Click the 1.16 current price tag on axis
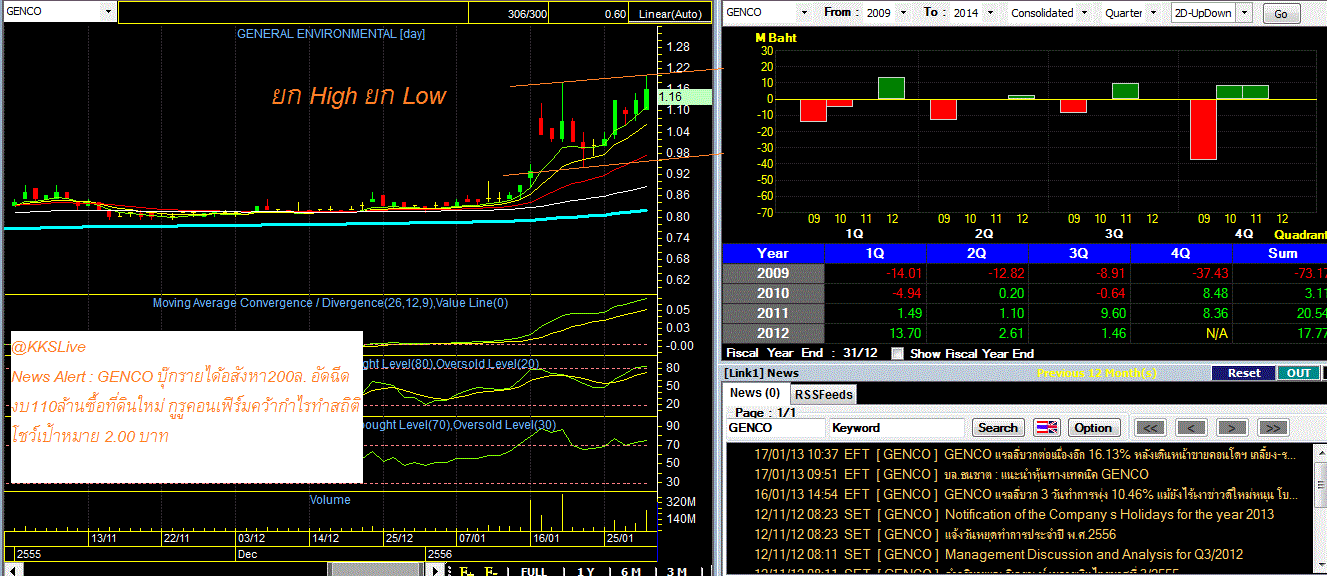1327x576 pixels. (683, 97)
